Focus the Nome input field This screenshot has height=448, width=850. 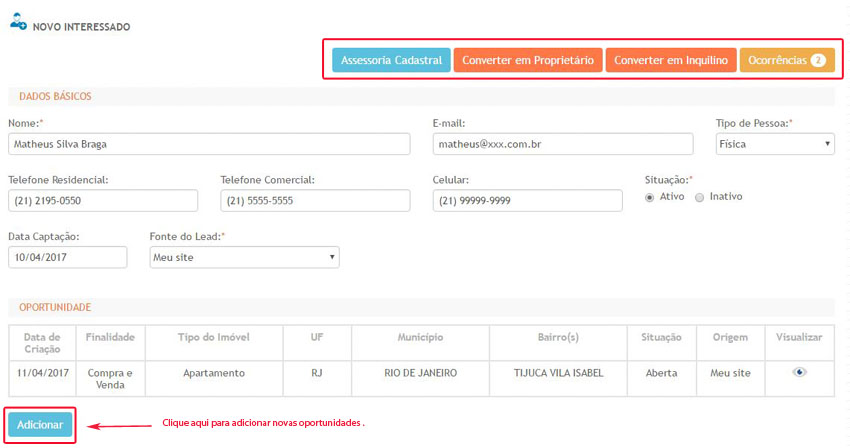(x=209, y=144)
